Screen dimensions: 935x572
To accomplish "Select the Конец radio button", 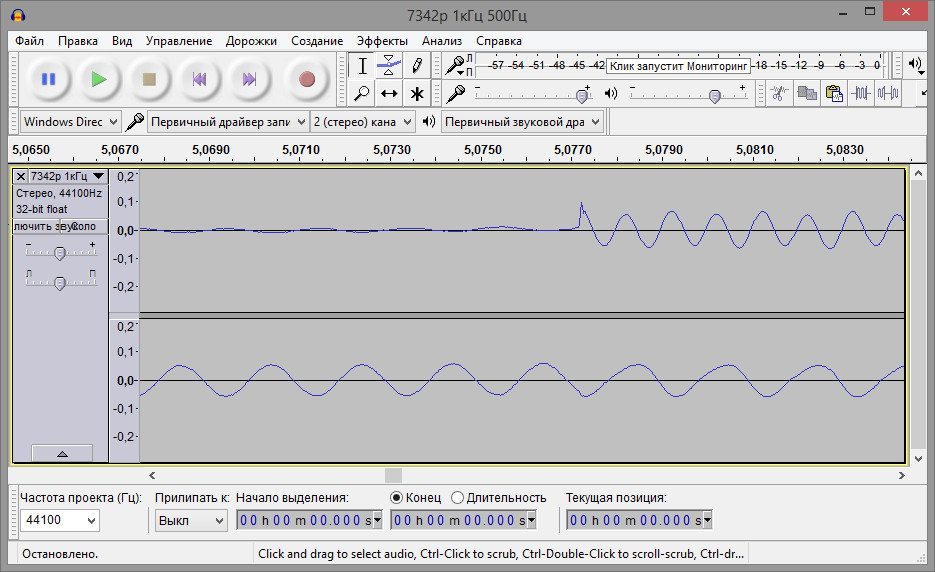I will (396, 497).
